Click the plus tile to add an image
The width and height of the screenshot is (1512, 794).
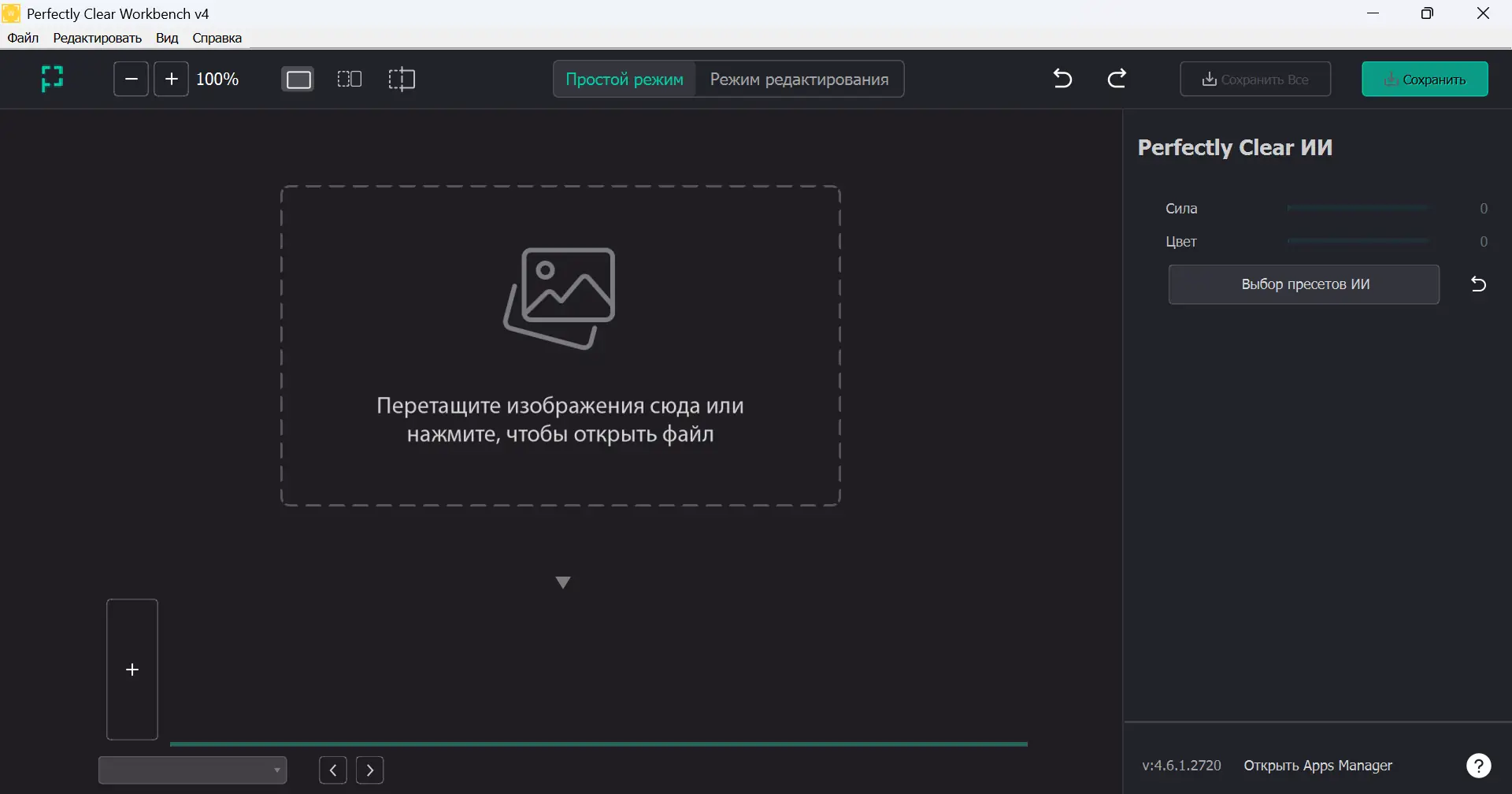click(132, 669)
